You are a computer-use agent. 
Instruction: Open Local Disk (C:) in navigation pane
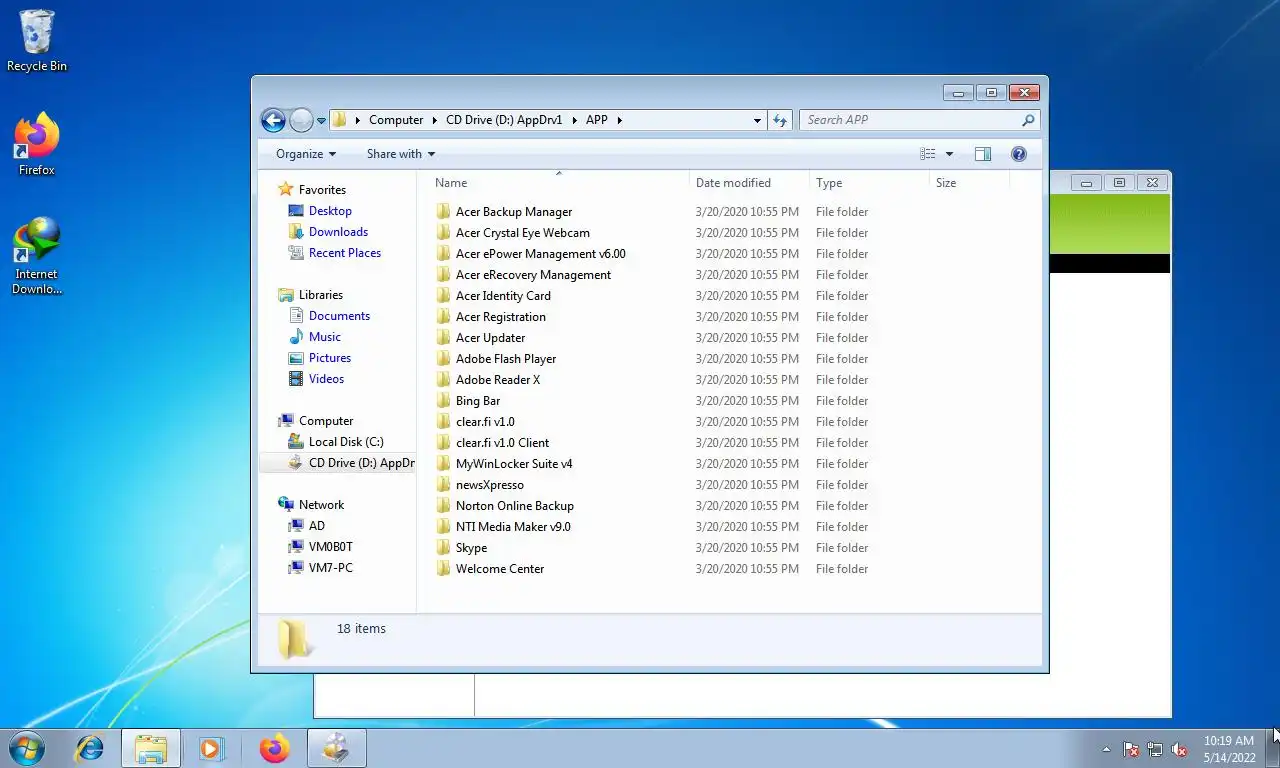[346, 442]
